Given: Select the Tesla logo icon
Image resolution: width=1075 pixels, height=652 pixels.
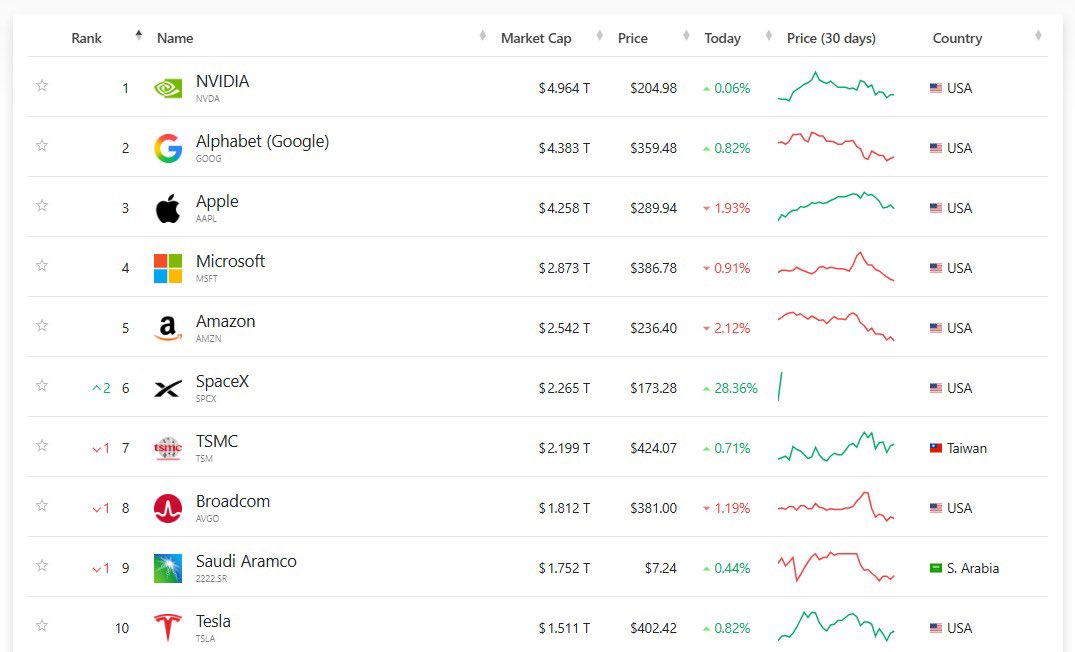Looking at the screenshot, I should click(168, 627).
